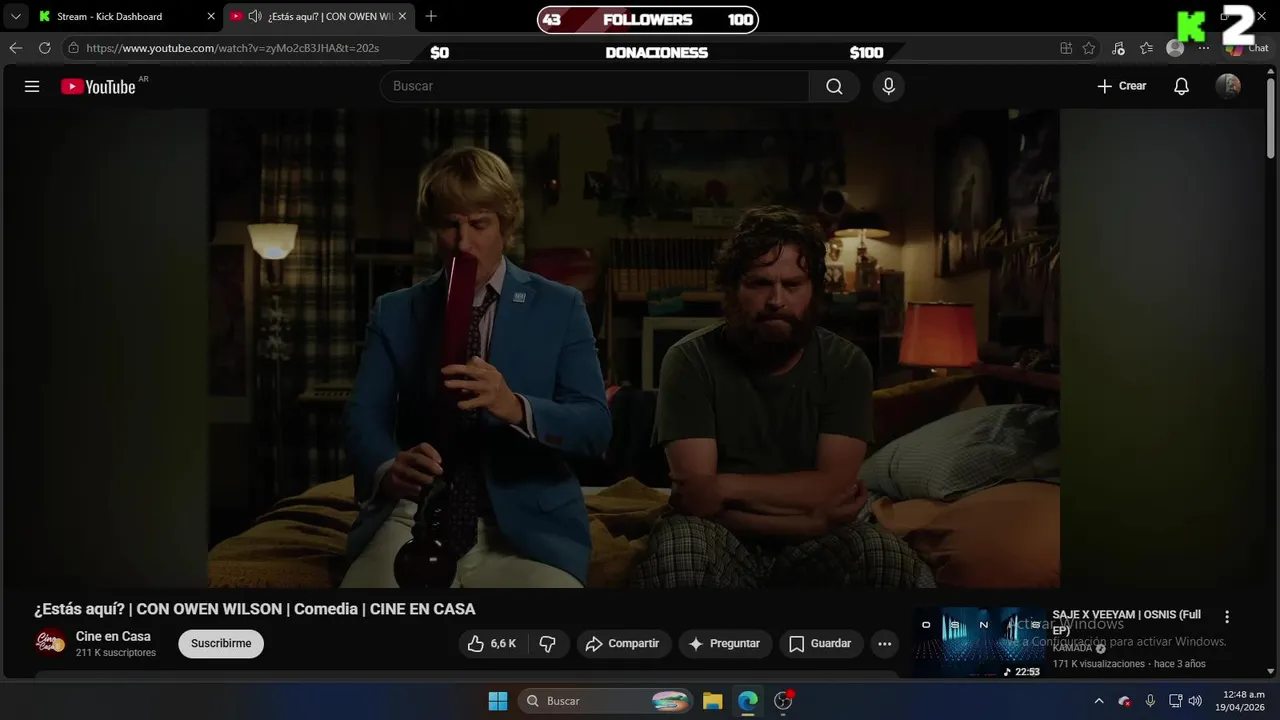Open Edge settings and more menu
This screenshot has width=1280, height=720.
point(1204,48)
